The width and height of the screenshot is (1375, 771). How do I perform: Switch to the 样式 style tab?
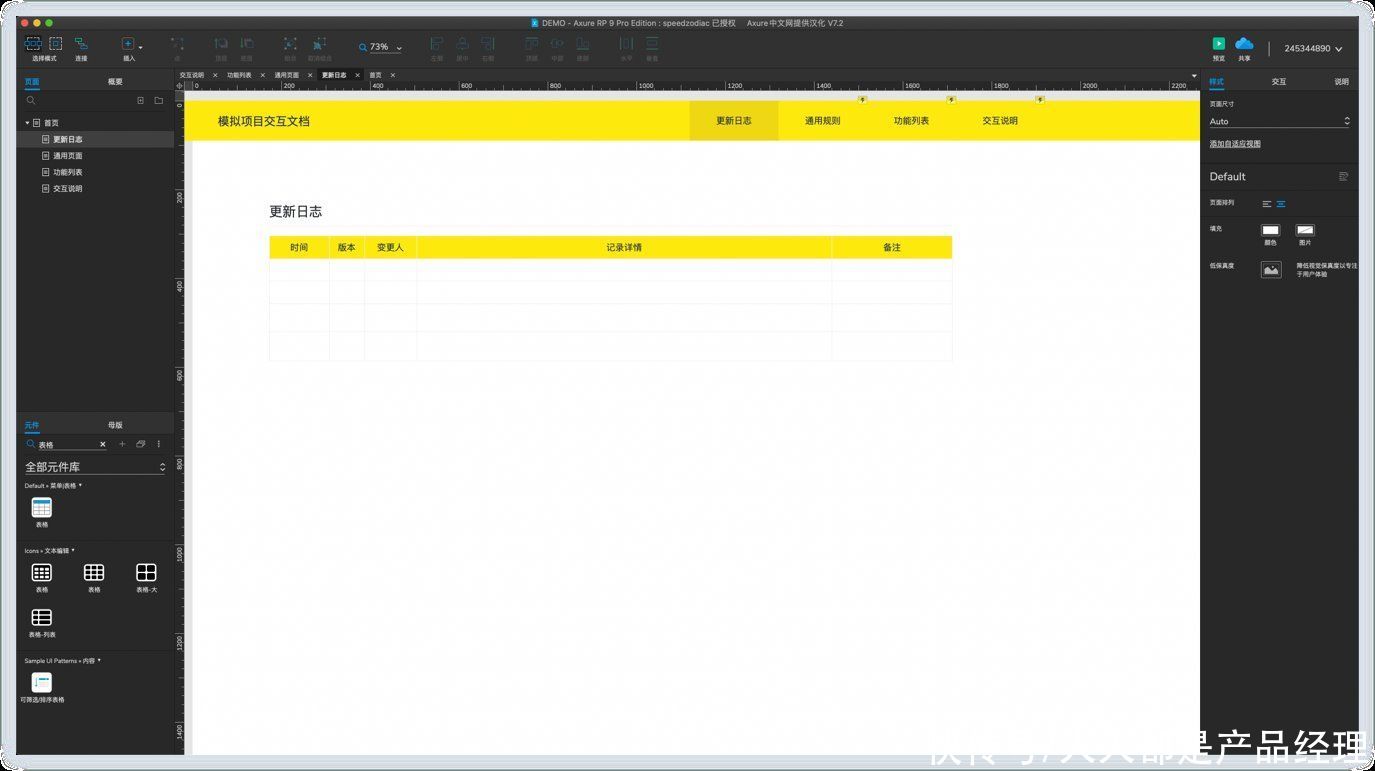(1216, 82)
